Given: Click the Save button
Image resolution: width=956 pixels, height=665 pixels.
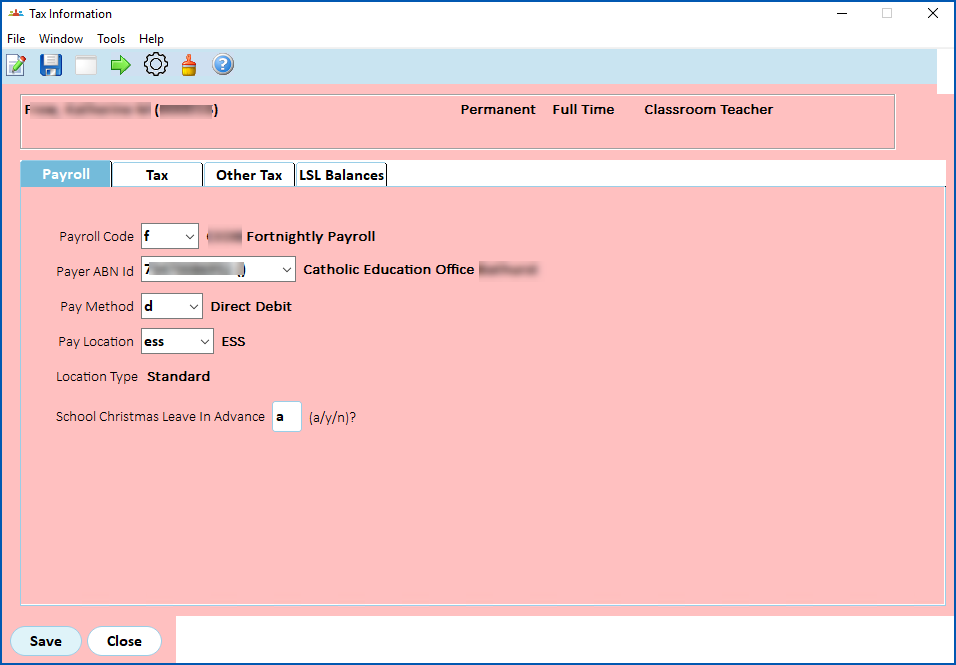Looking at the screenshot, I should coord(46,641).
